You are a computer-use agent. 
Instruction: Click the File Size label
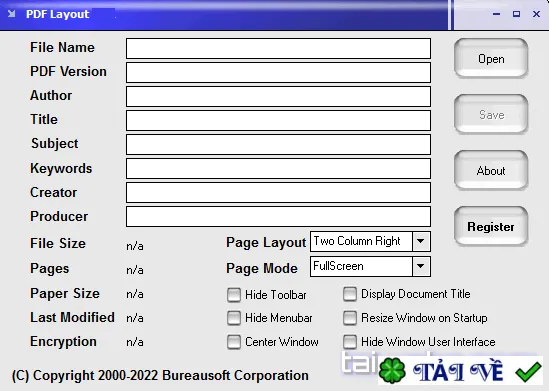pos(58,243)
